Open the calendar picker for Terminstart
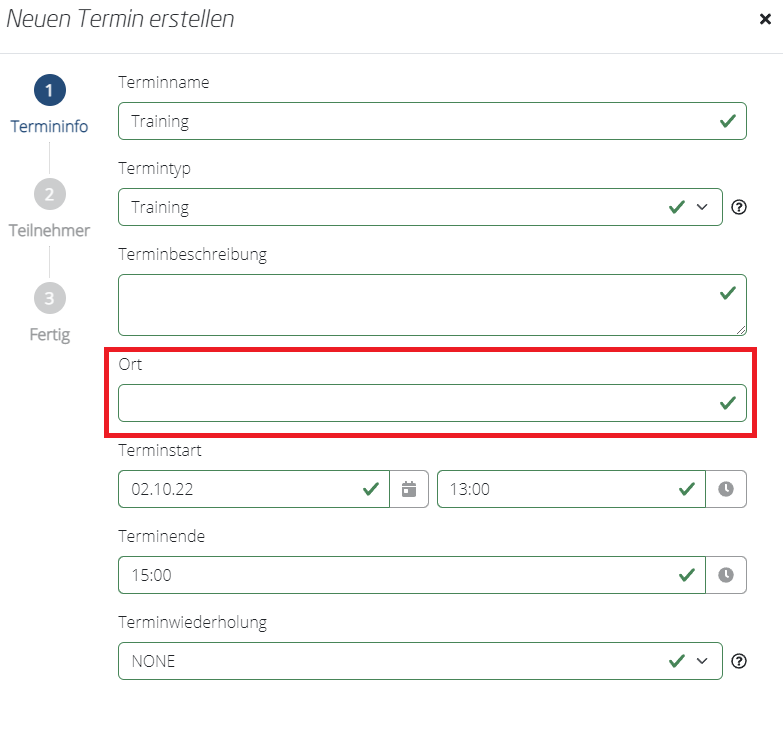This screenshot has height=730, width=784. click(x=409, y=489)
